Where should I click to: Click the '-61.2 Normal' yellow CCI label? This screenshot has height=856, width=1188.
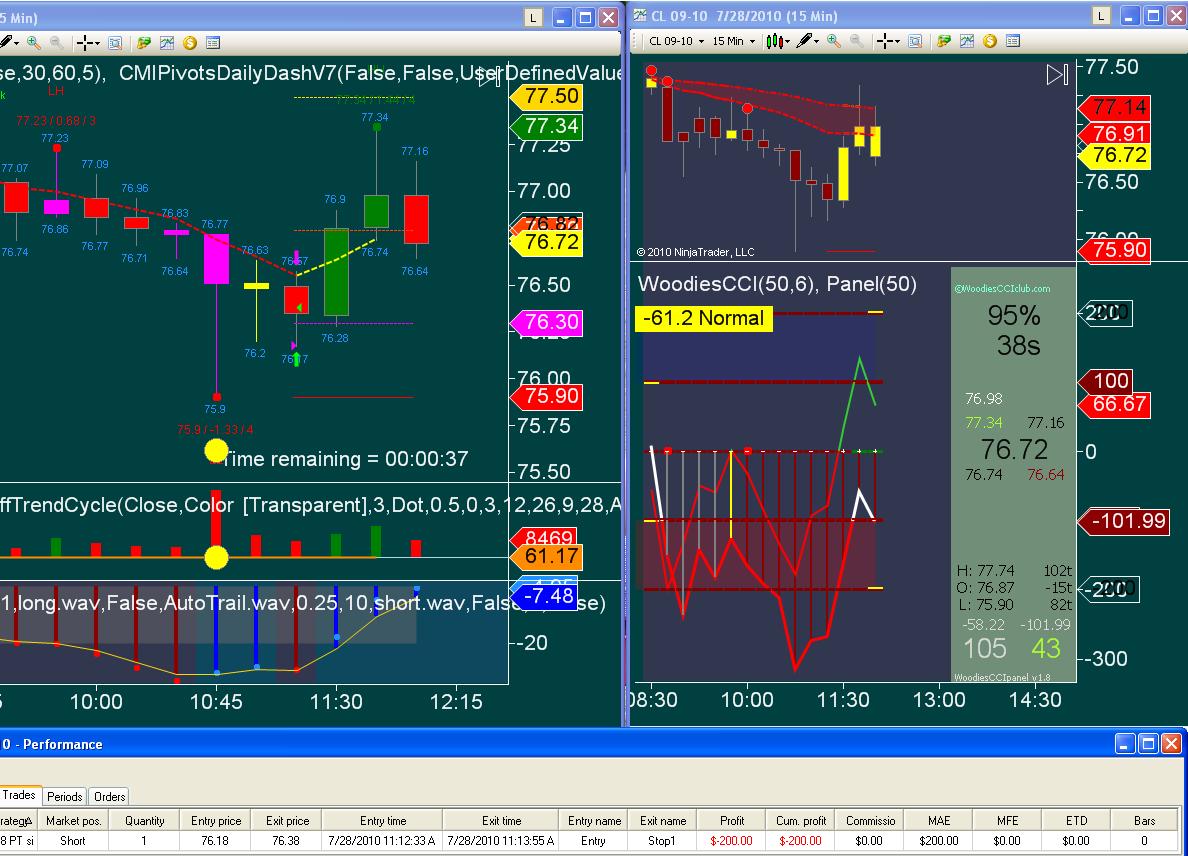pyautogui.click(x=703, y=318)
